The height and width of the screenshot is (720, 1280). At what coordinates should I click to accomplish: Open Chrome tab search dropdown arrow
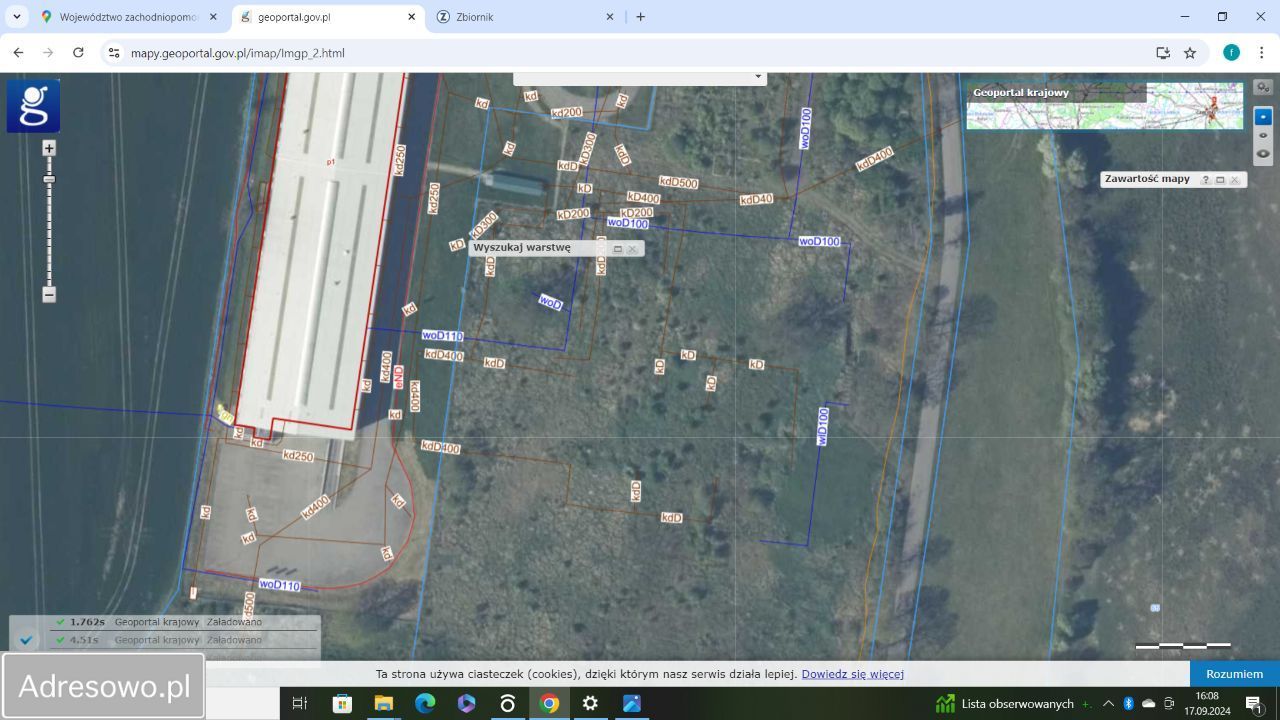pyautogui.click(x=17, y=17)
